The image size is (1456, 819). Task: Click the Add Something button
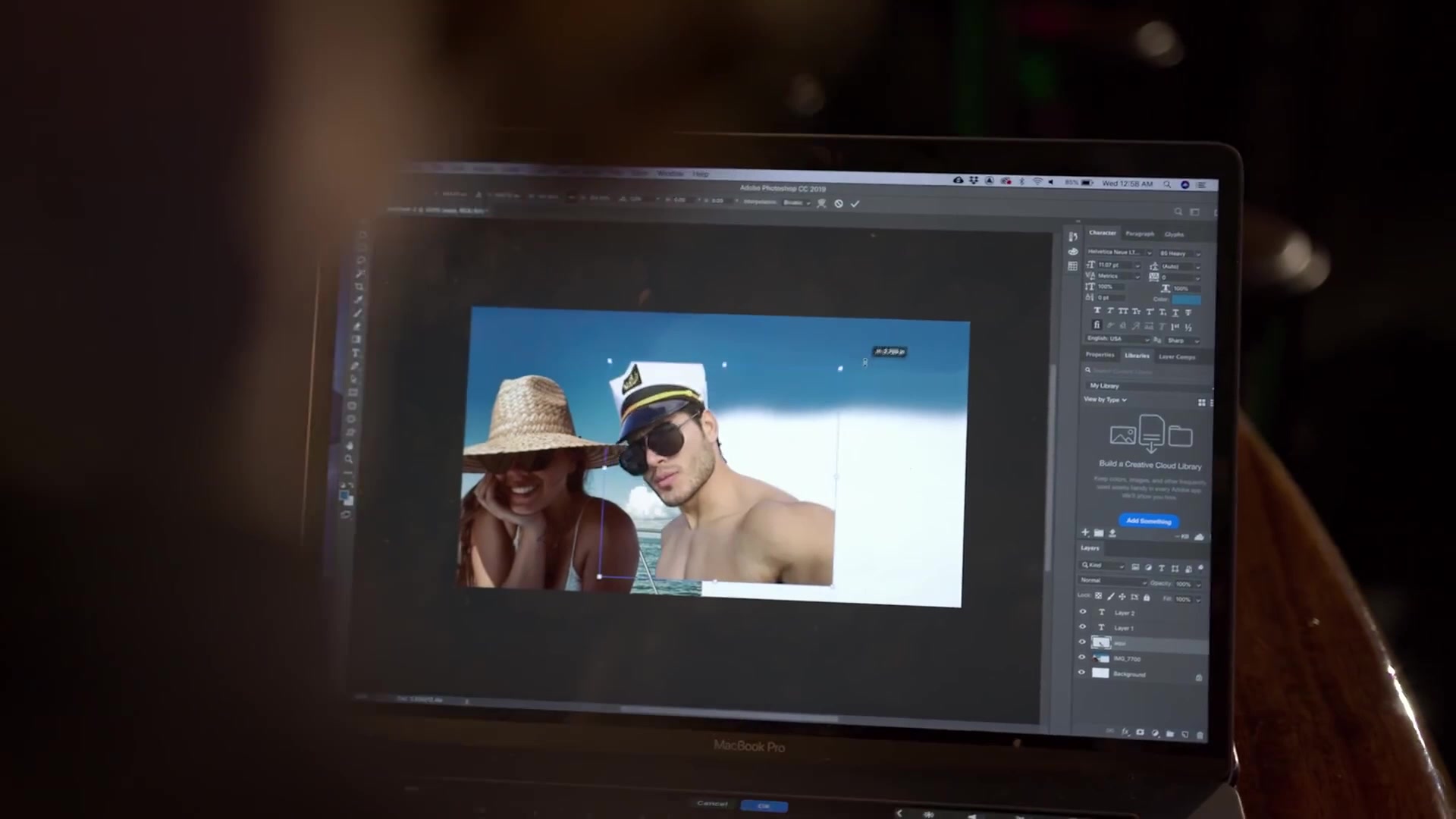(1148, 522)
